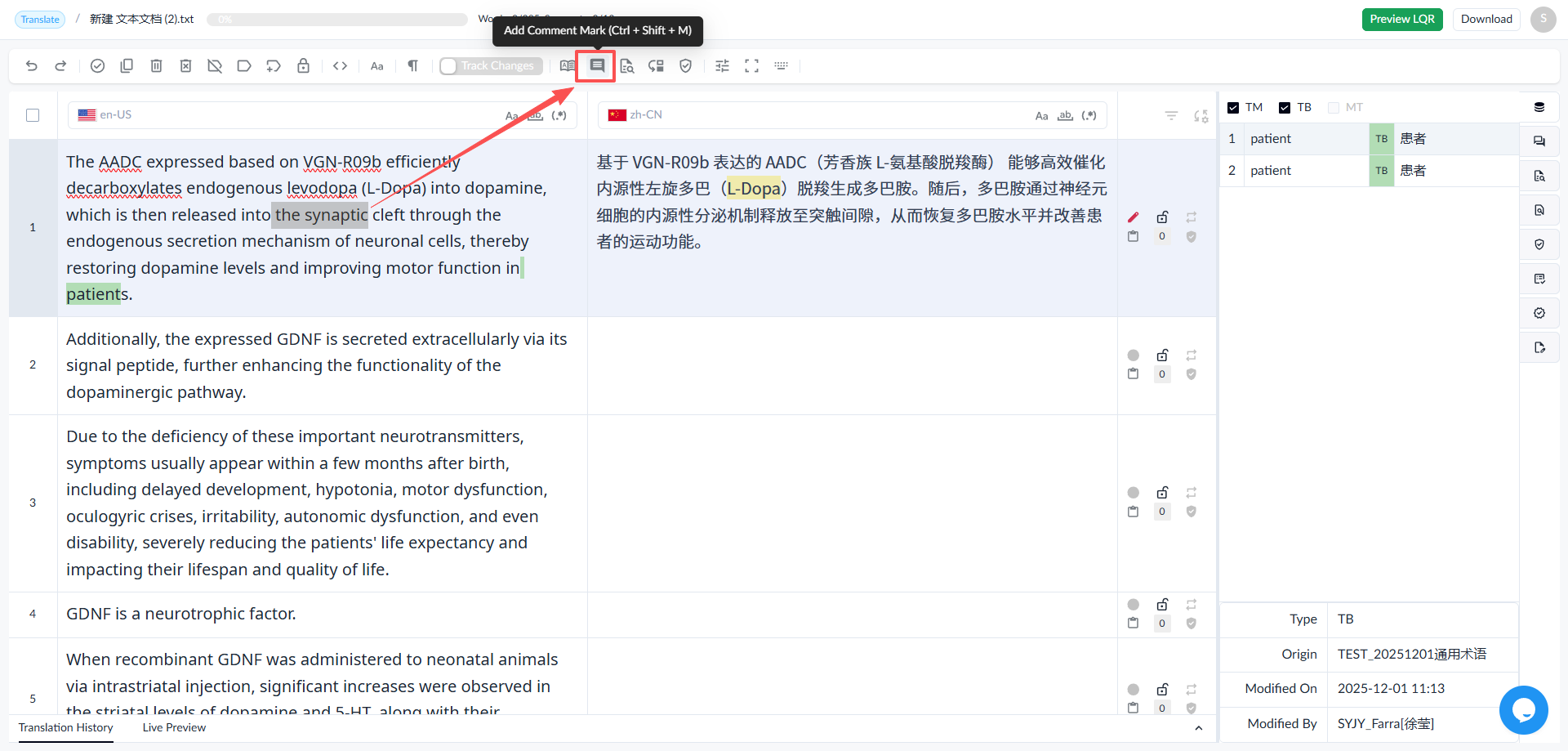This screenshot has height=751, width=1568.
Task: Click the angle-brackets tag icon
Action: (x=341, y=66)
